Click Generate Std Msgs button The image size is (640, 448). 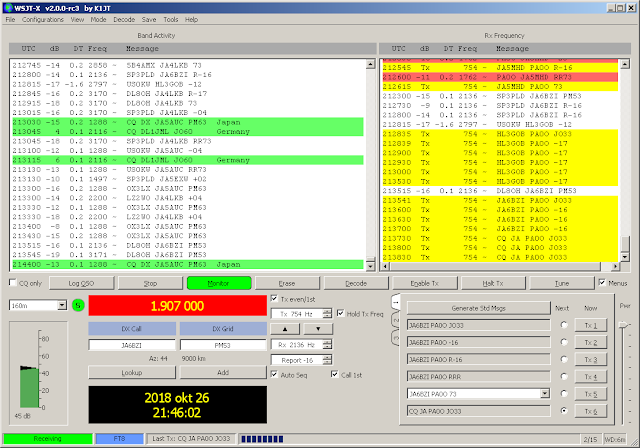pyautogui.click(x=478, y=308)
